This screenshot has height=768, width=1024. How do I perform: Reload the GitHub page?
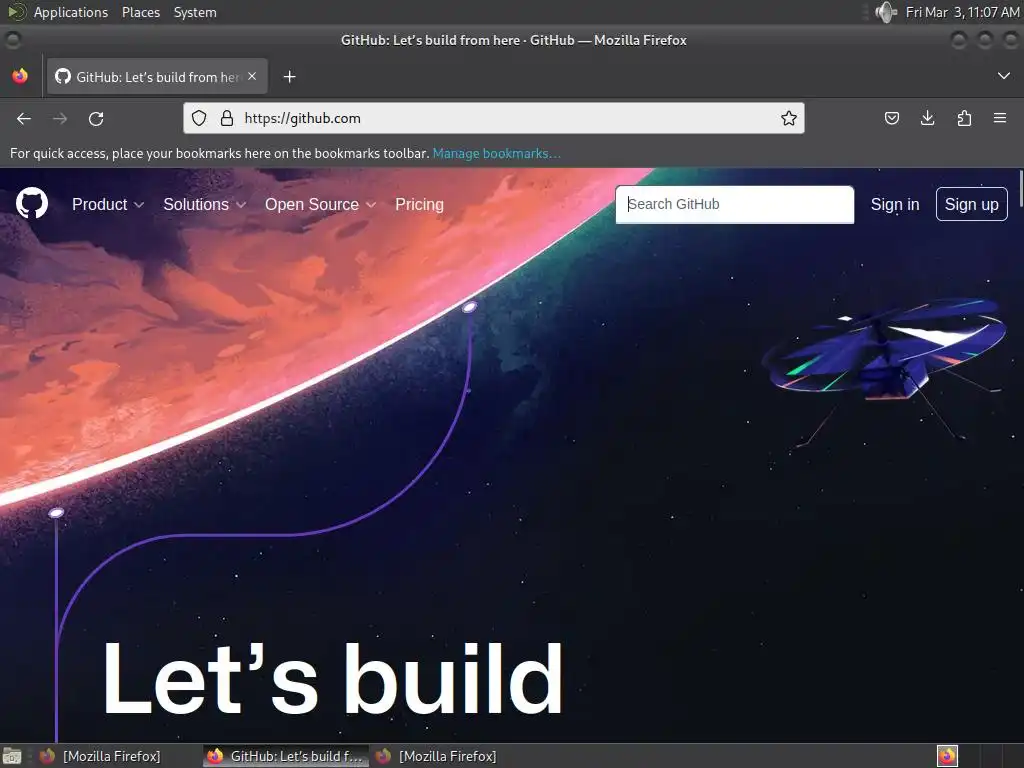click(96, 119)
